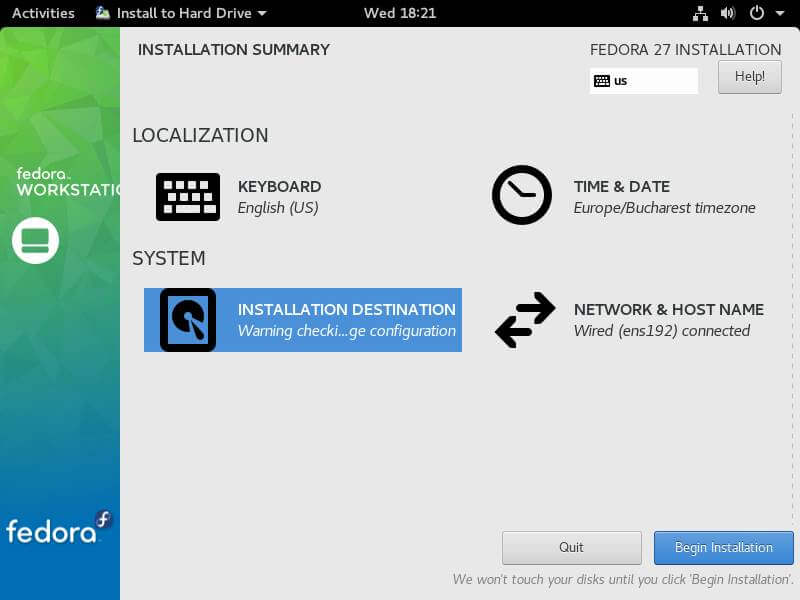Click 'Europe/Bucharest timezone' text
The width and height of the screenshot is (800, 600).
[x=664, y=208]
